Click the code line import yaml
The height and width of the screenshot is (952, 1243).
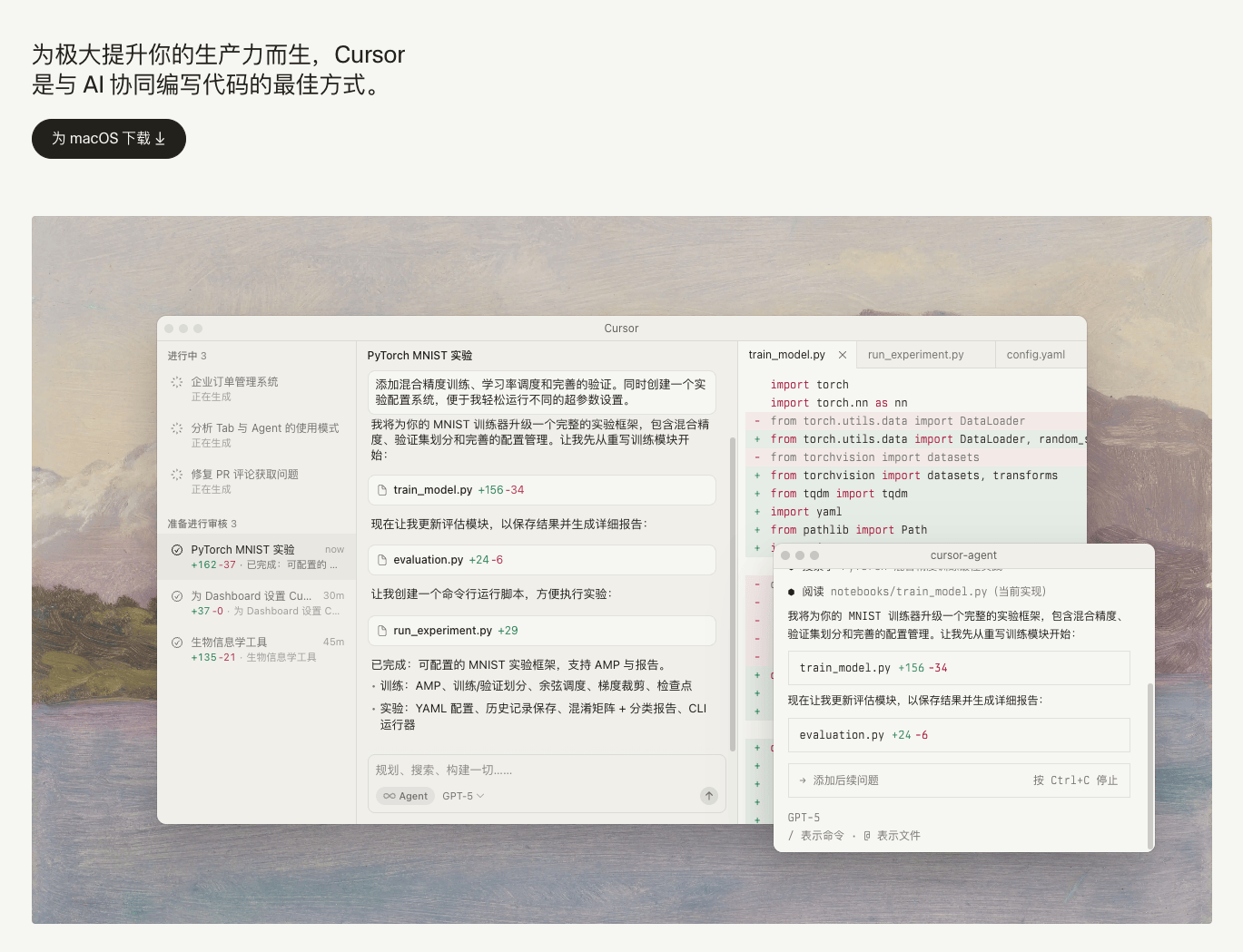click(x=806, y=512)
